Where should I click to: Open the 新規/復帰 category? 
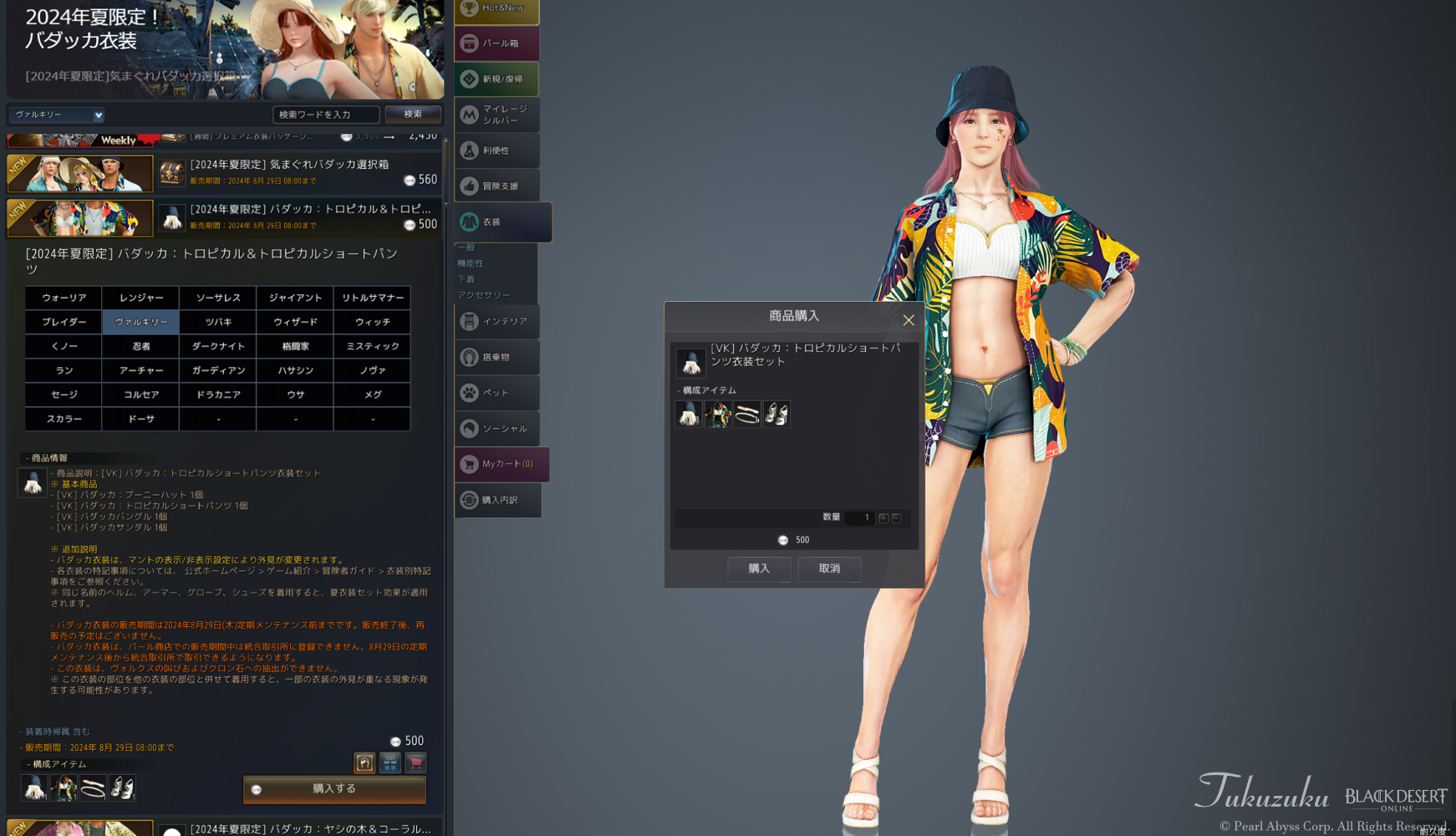(x=496, y=79)
